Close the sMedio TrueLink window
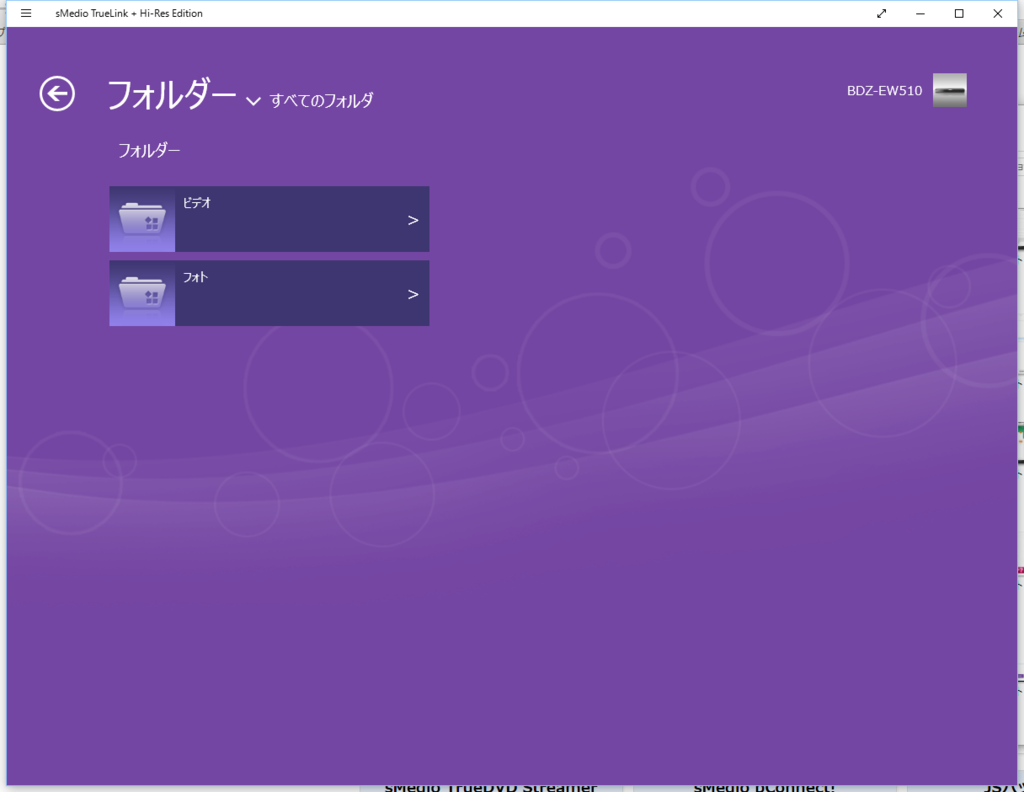This screenshot has width=1024, height=792. (x=997, y=13)
